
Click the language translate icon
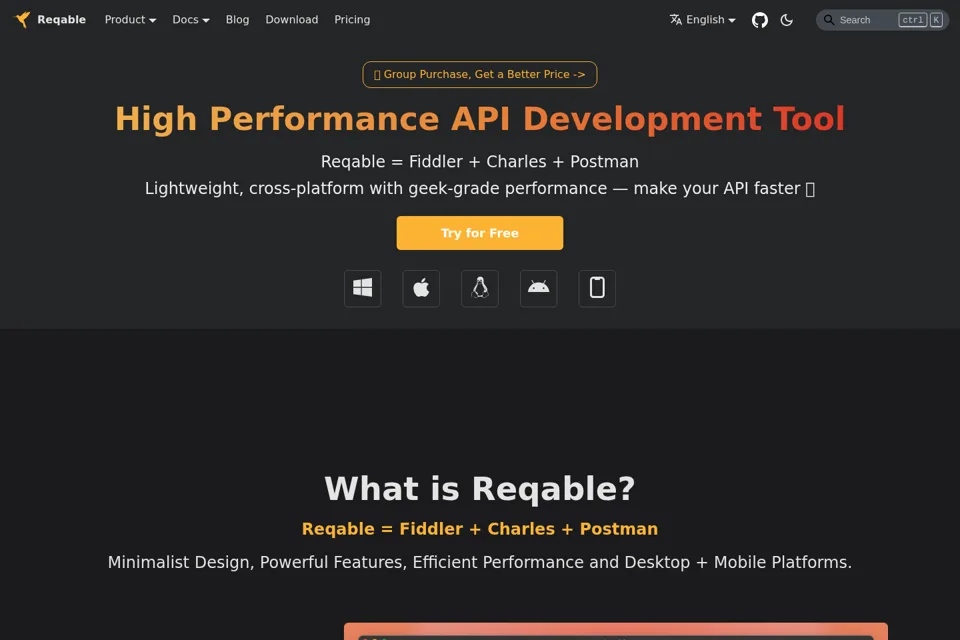(x=675, y=20)
